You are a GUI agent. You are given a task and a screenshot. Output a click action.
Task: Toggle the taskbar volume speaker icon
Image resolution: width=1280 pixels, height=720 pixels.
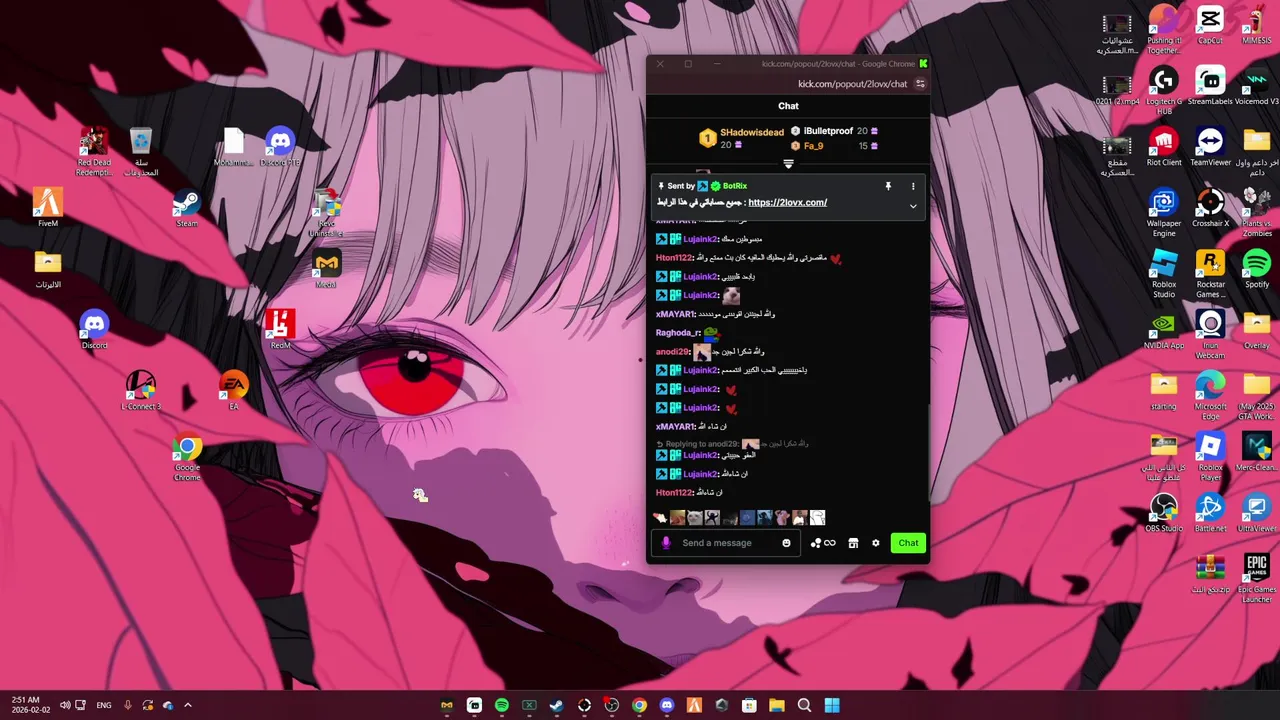click(x=64, y=705)
